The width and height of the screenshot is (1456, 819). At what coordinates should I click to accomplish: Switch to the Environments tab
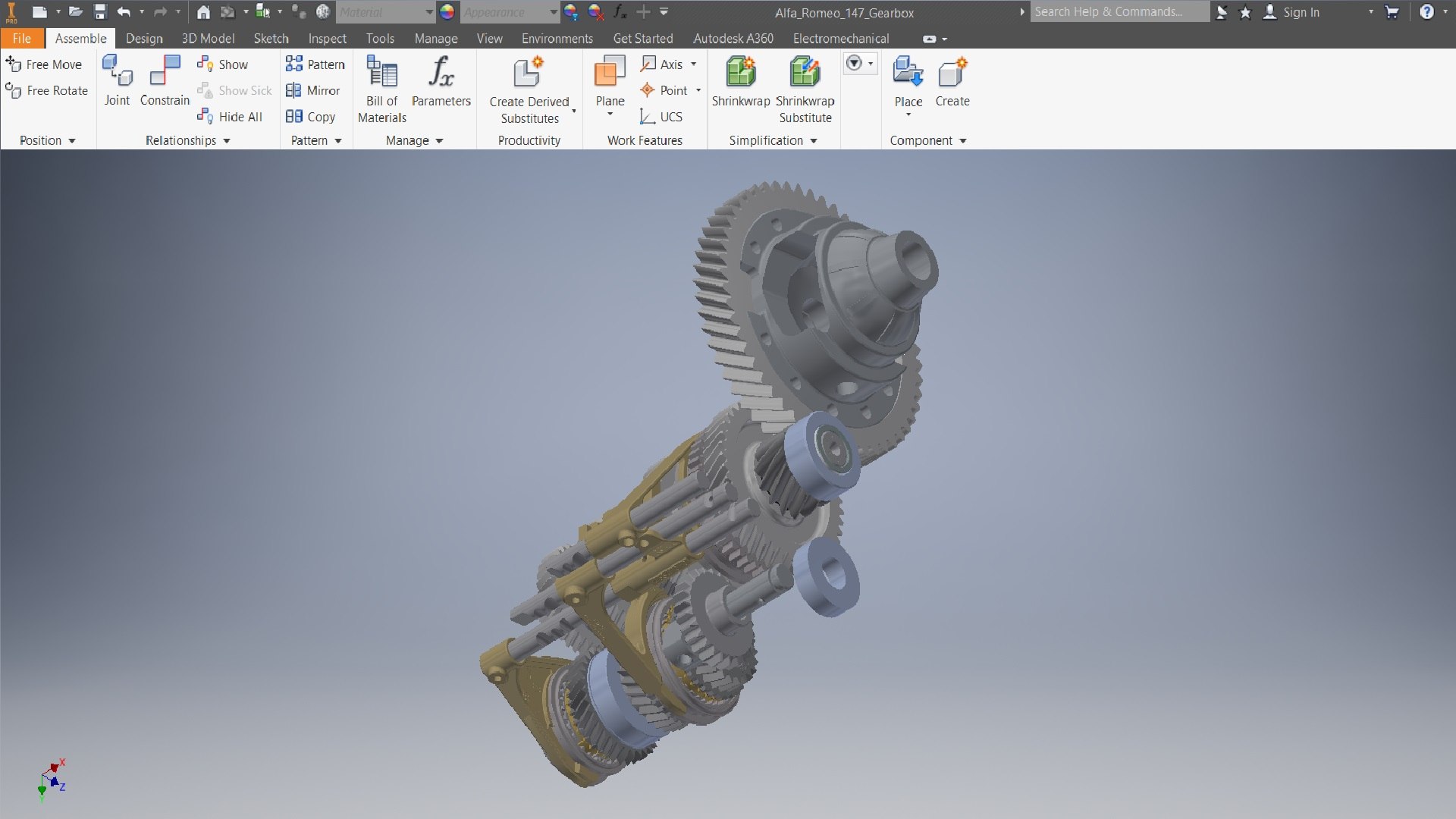(557, 39)
